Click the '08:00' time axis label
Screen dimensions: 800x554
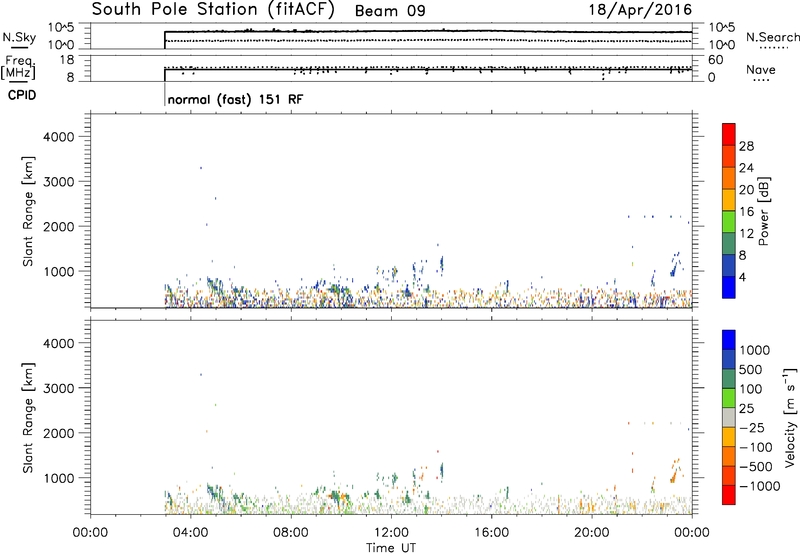(x=291, y=533)
